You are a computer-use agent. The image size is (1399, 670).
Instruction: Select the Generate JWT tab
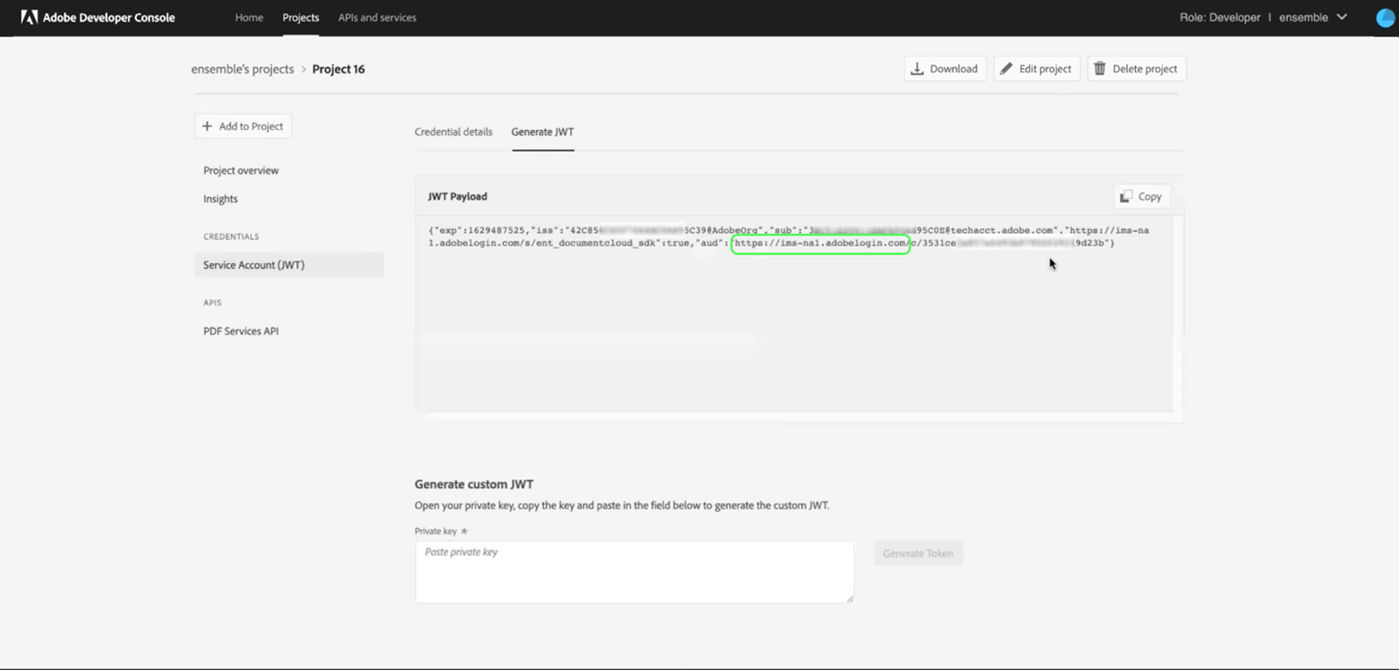click(542, 131)
